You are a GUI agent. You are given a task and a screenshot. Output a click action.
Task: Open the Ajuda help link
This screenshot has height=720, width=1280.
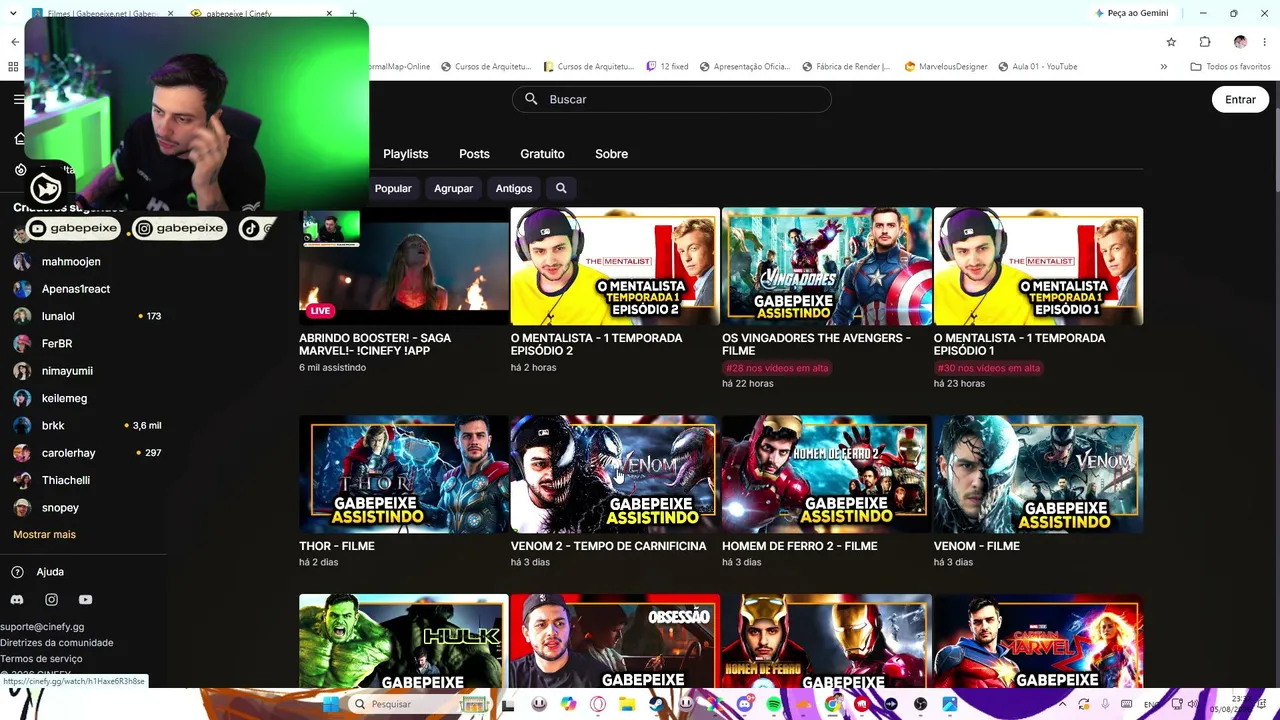pyautogui.click(x=50, y=572)
